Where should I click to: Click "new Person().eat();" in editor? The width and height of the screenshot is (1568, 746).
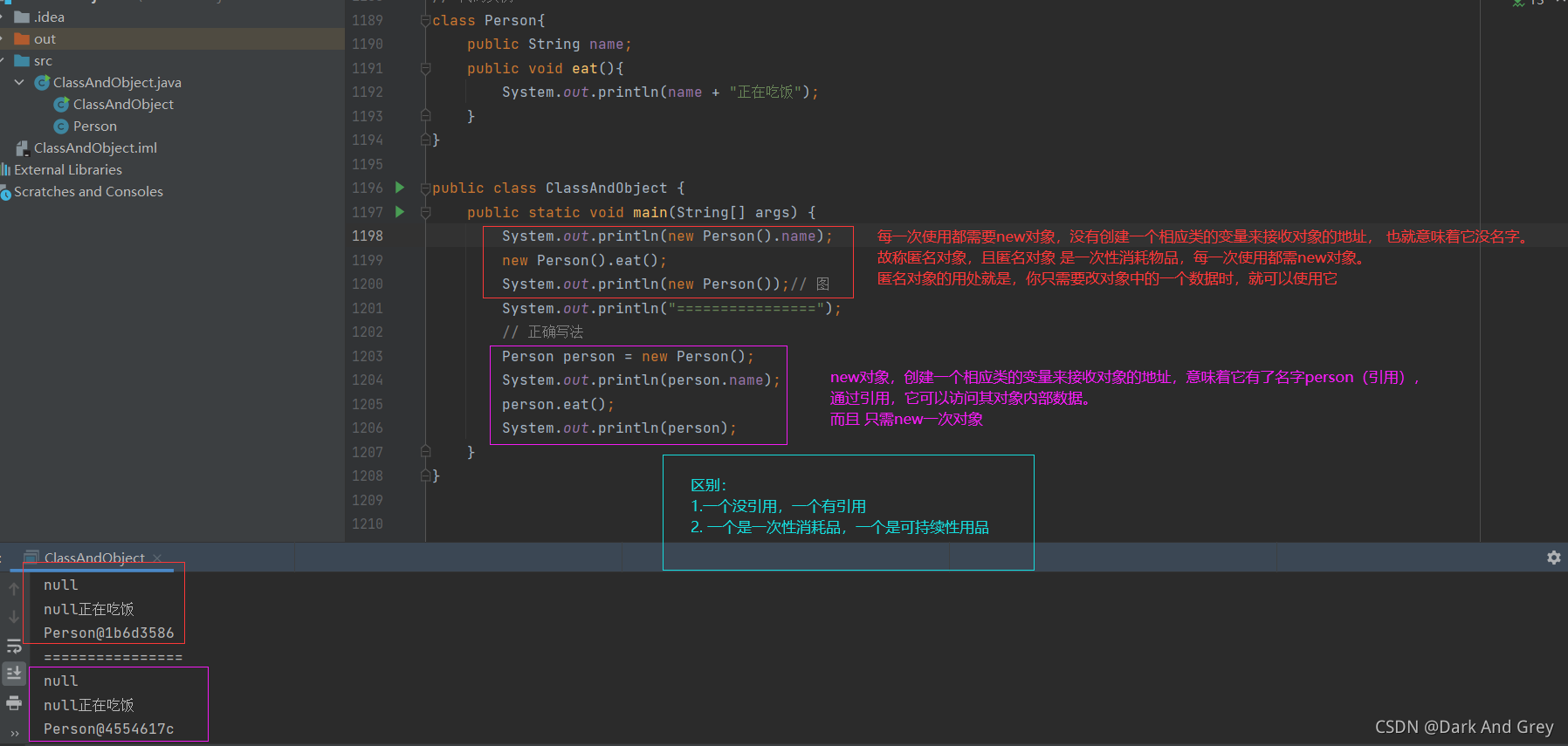pos(584,260)
